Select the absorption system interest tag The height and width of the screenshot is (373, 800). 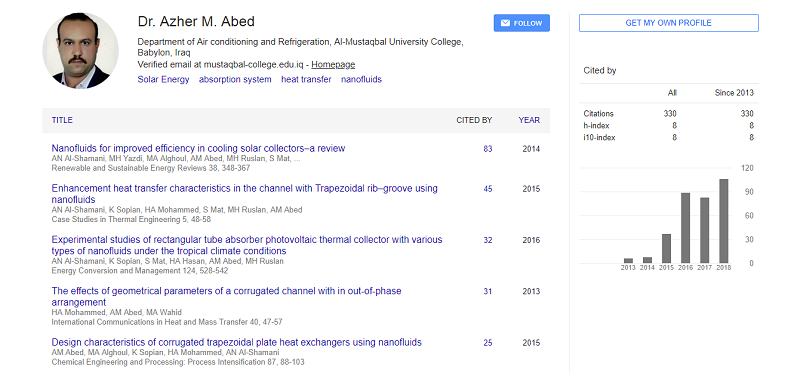[235, 80]
